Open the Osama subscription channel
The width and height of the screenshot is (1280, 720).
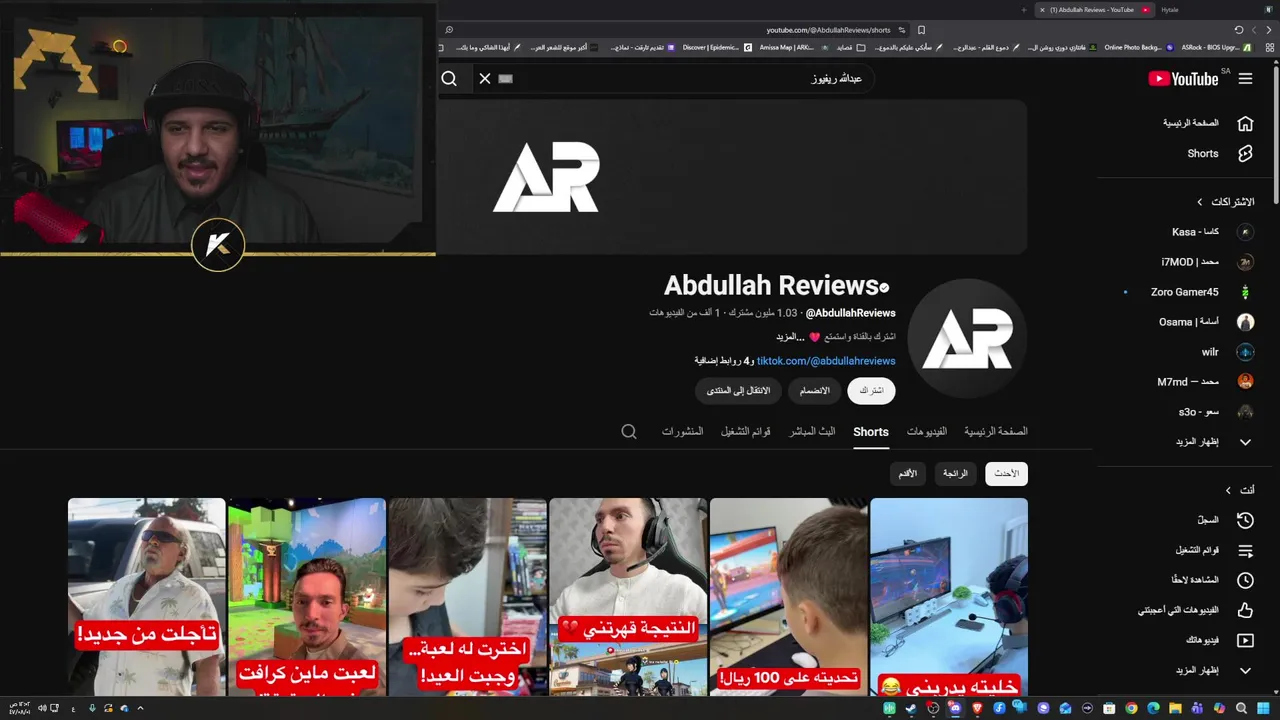tap(1206, 322)
